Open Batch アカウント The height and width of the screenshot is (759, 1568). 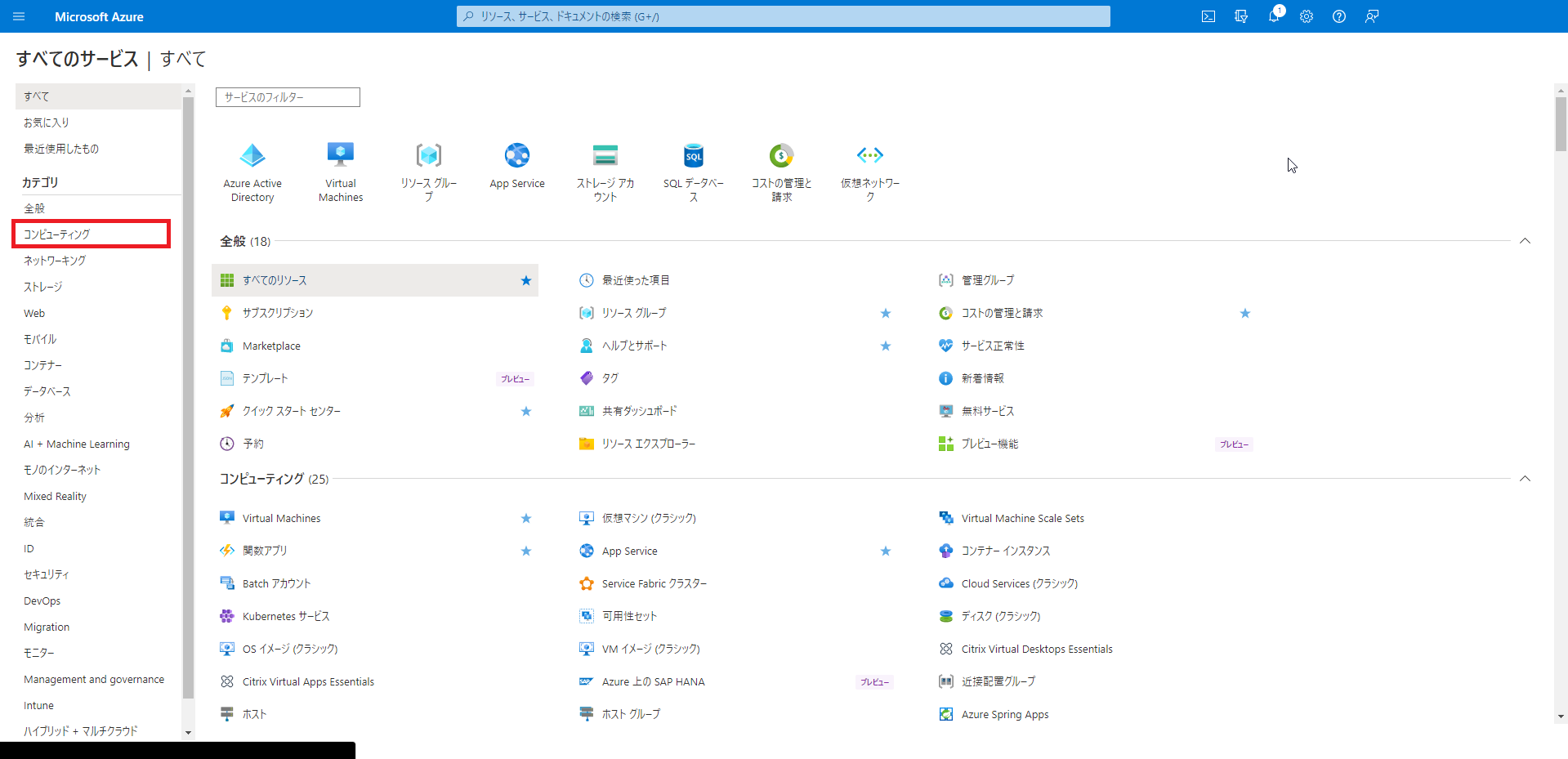click(276, 583)
